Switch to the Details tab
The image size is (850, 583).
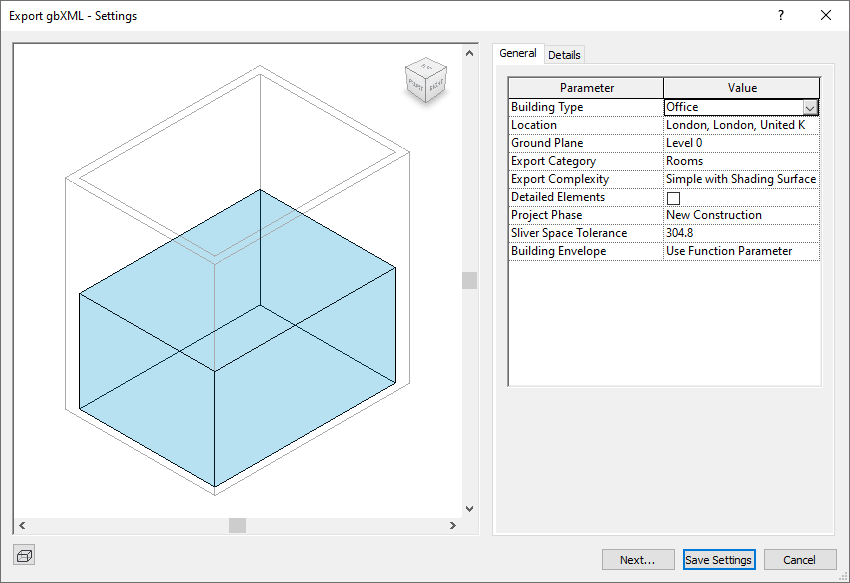click(x=565, y=55)
